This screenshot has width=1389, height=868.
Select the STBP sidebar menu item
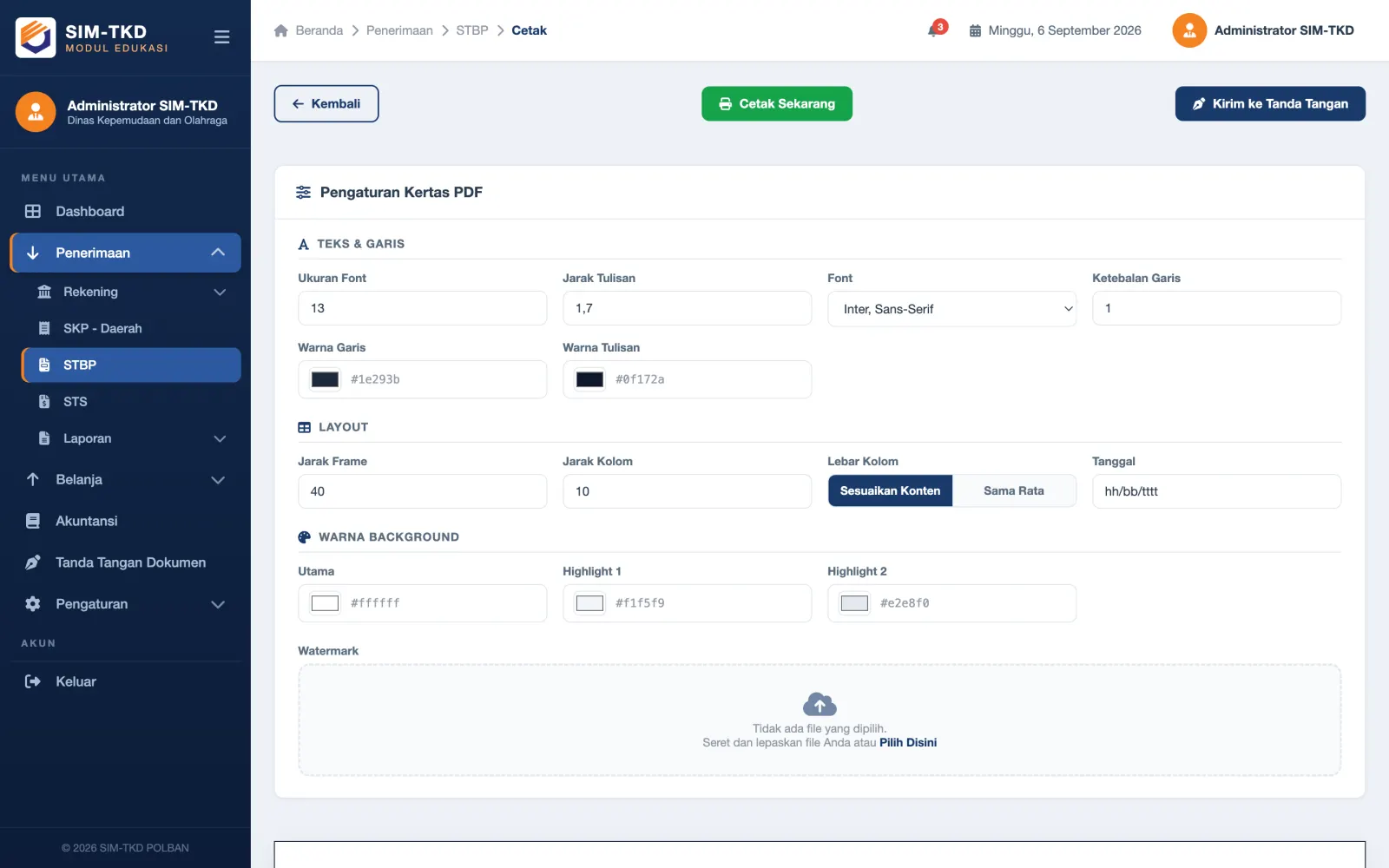131,365
